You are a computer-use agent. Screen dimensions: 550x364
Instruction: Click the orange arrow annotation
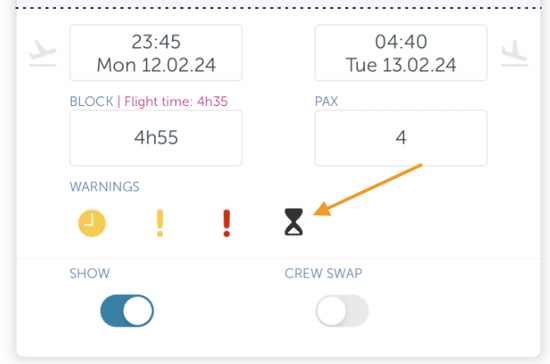tap(368, 189)
